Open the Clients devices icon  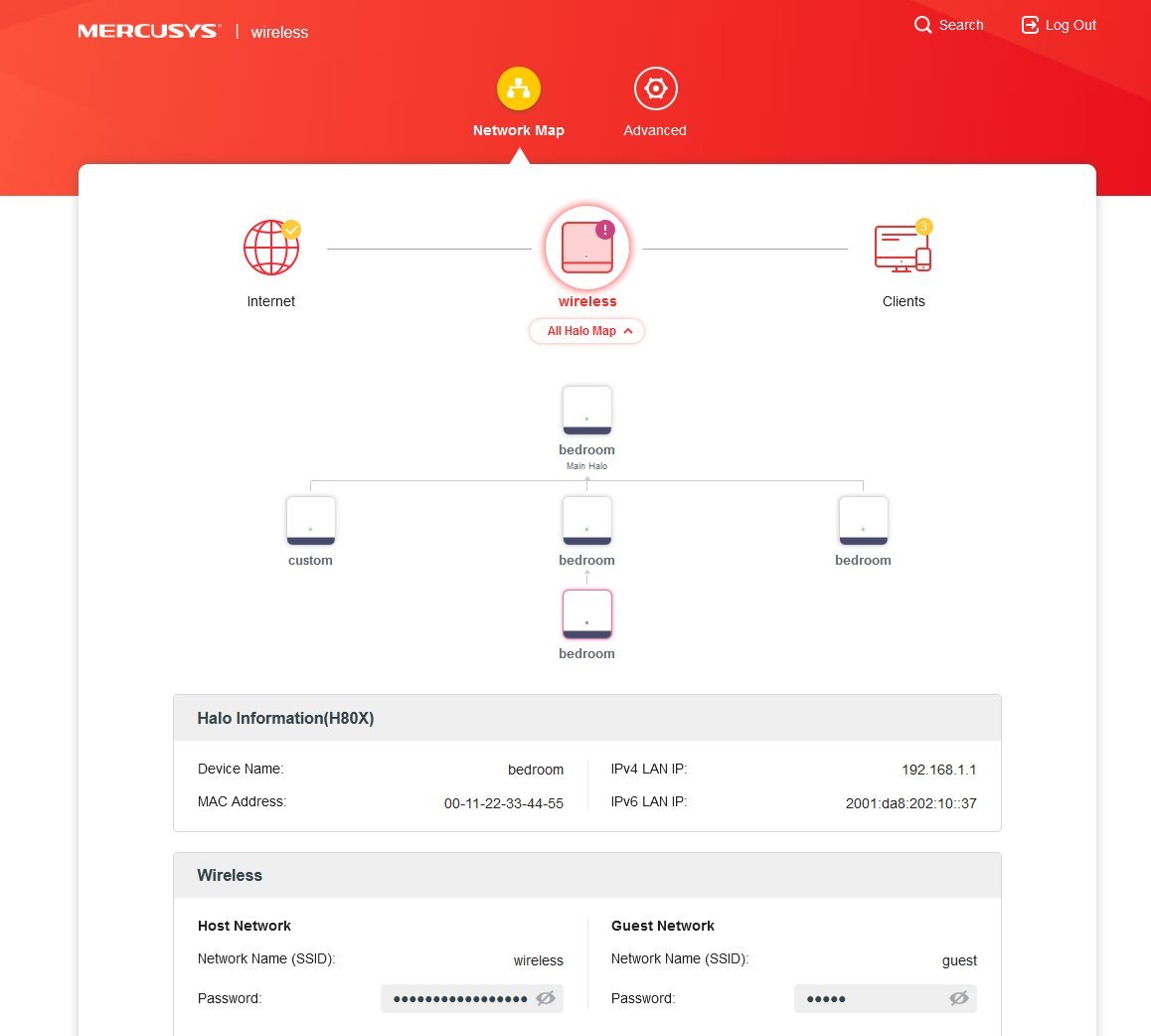[x=902, y=249]
